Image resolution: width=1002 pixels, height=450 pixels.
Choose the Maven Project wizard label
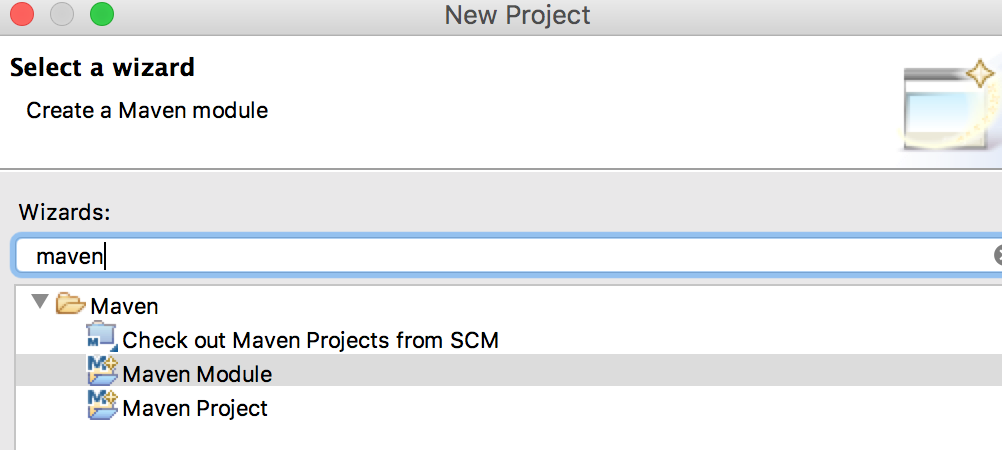[x=195, y=408]
